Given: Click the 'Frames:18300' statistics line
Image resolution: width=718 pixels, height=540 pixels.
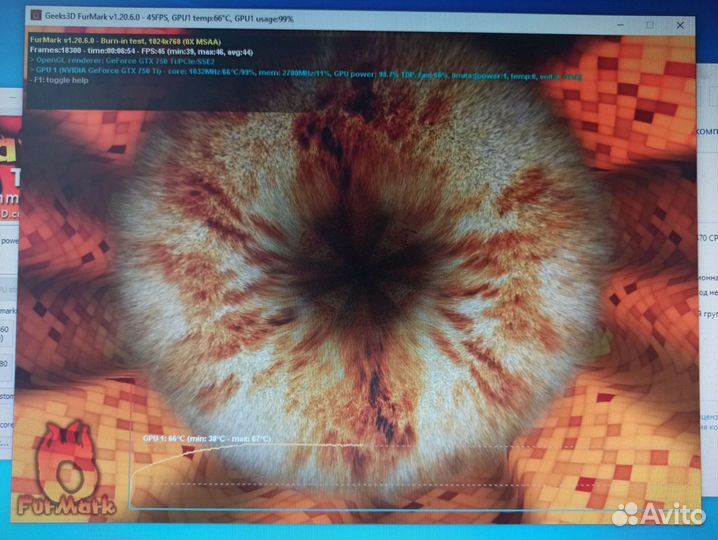Looking at the screenshot, I should coord(141,51).
